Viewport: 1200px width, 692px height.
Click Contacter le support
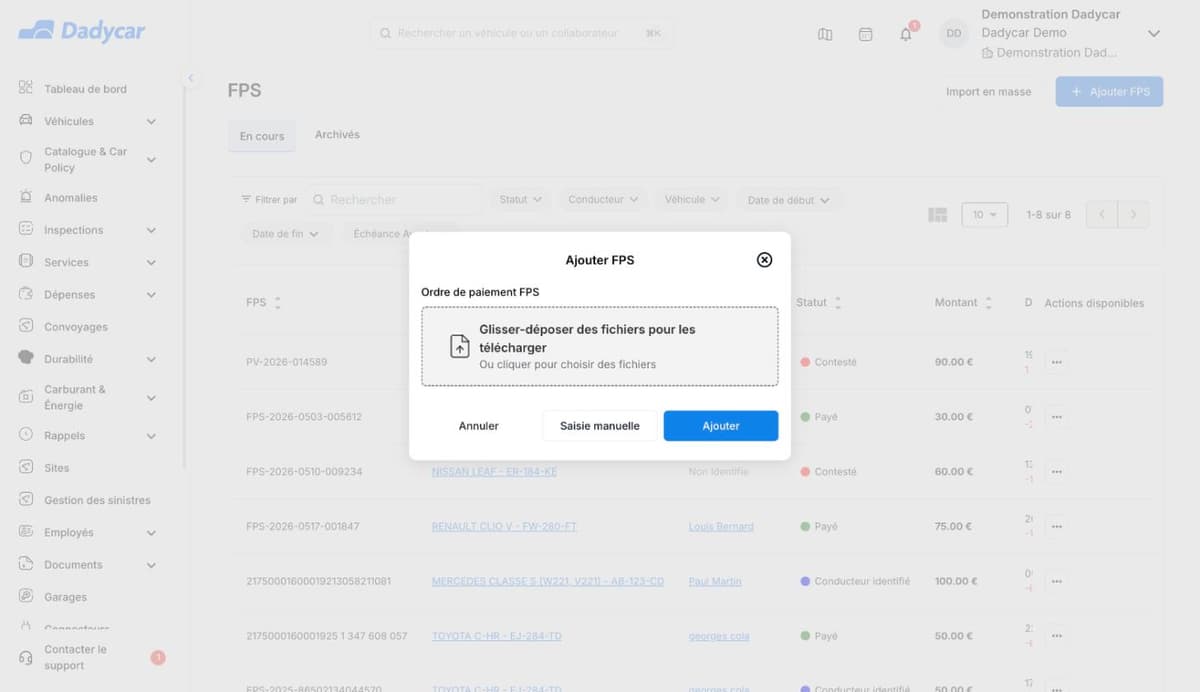75,657
